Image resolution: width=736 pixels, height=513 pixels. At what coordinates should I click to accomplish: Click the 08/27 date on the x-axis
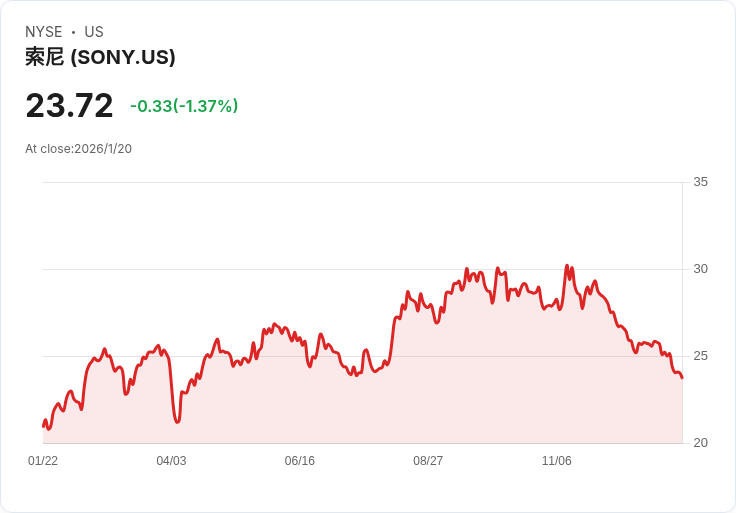428,461
